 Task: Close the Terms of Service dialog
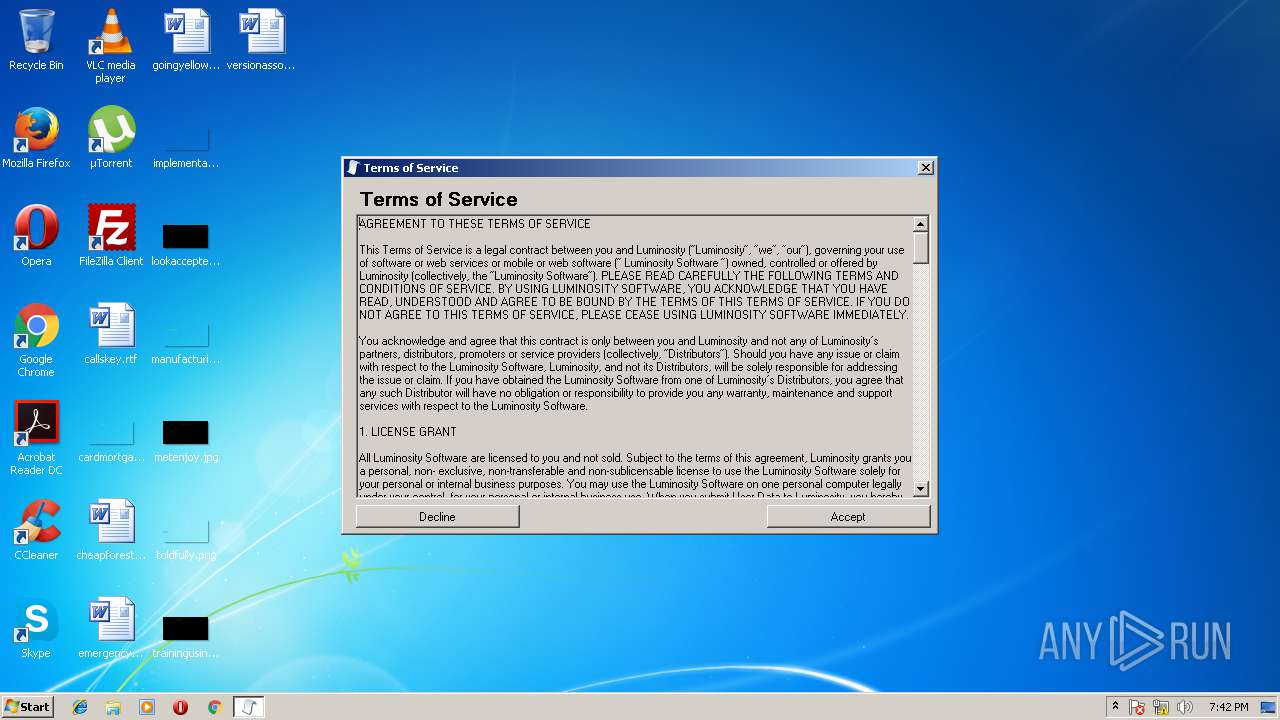(x=925, y=167)
